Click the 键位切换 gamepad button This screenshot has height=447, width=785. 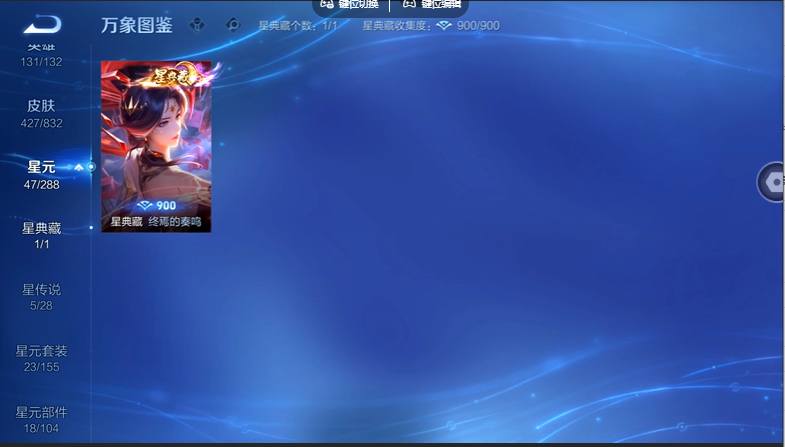(350, 5)
